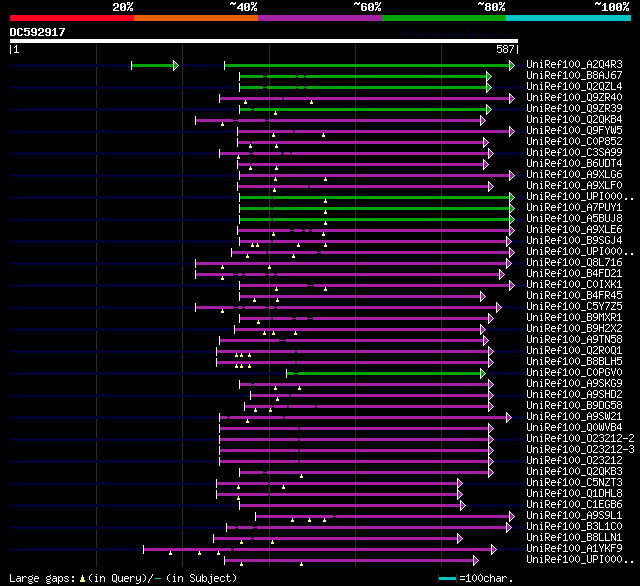Open the UniRef100_B4FD21 entry
The width and height of the screenshot is (640, 586).
click(574, 274)
